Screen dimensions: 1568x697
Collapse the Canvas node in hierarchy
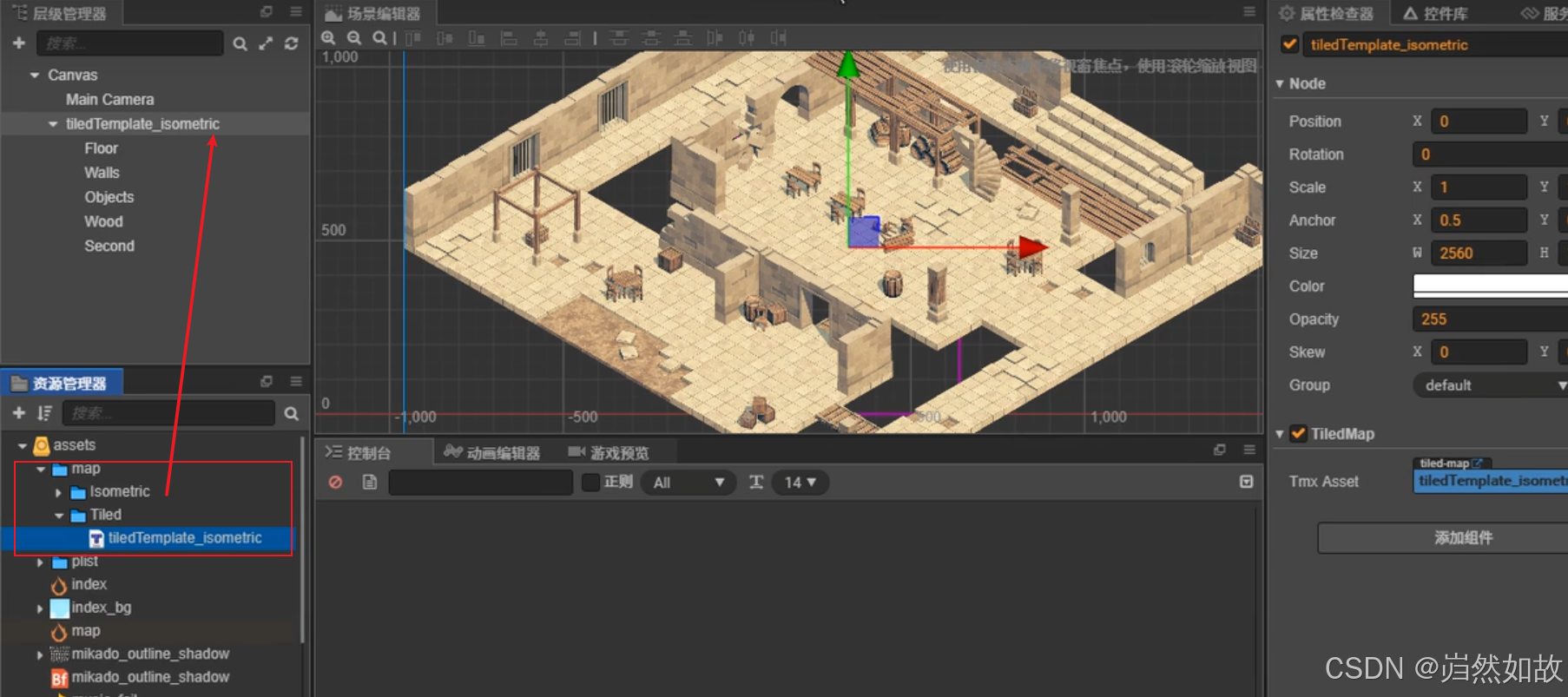(x=35, y=76)
